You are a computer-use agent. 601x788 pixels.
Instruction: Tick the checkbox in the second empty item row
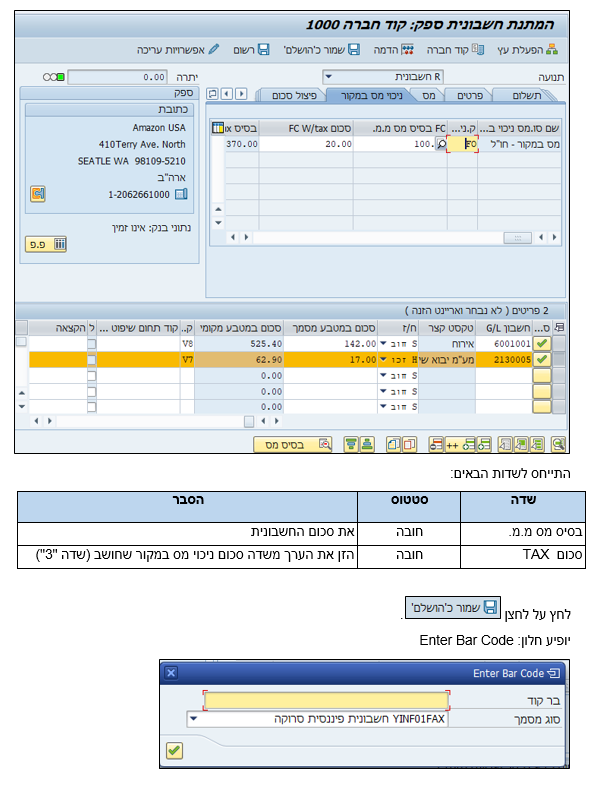click(x=91, y=391)
